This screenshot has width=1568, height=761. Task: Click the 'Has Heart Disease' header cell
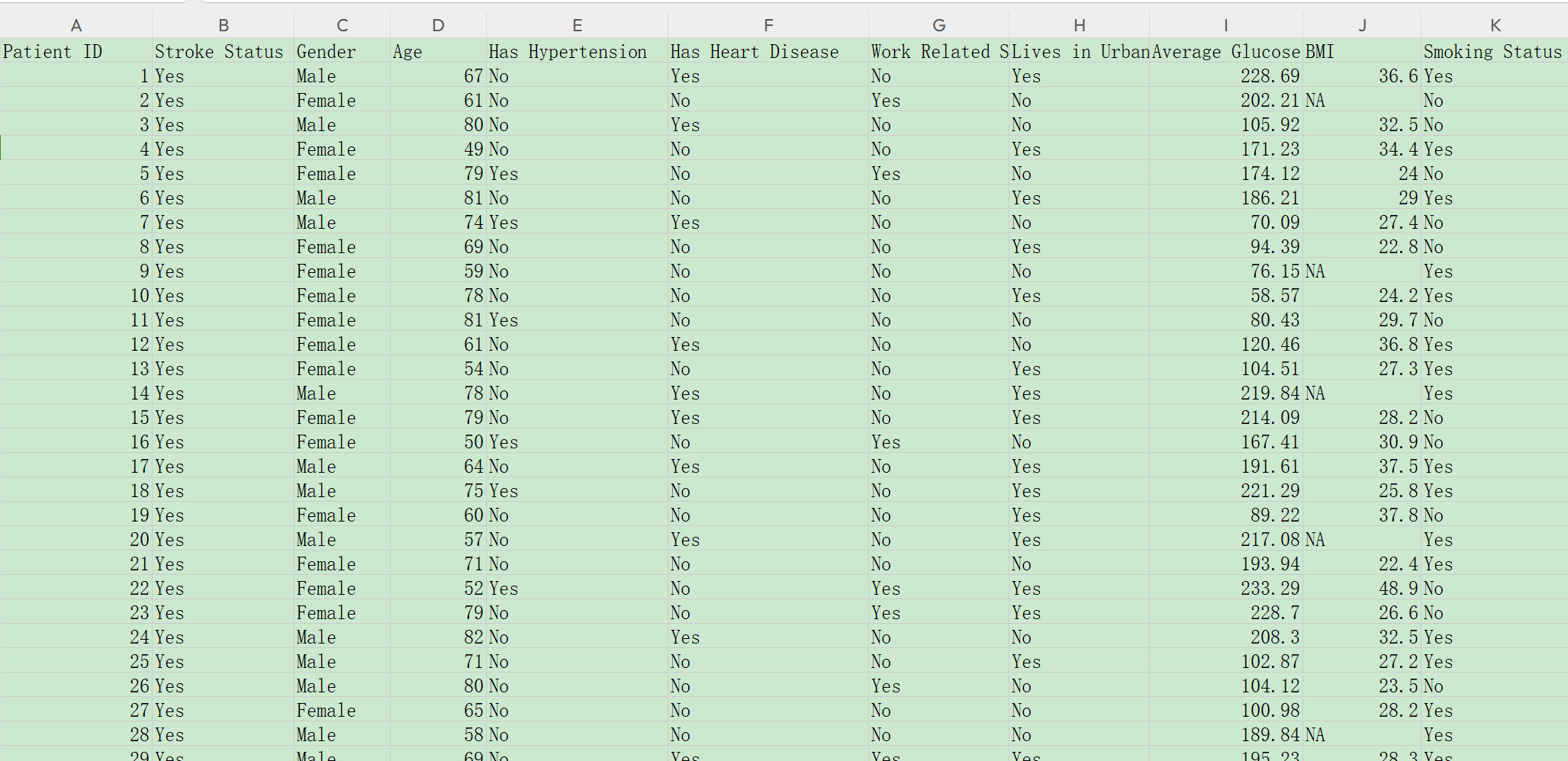click(x=768, y=51)
